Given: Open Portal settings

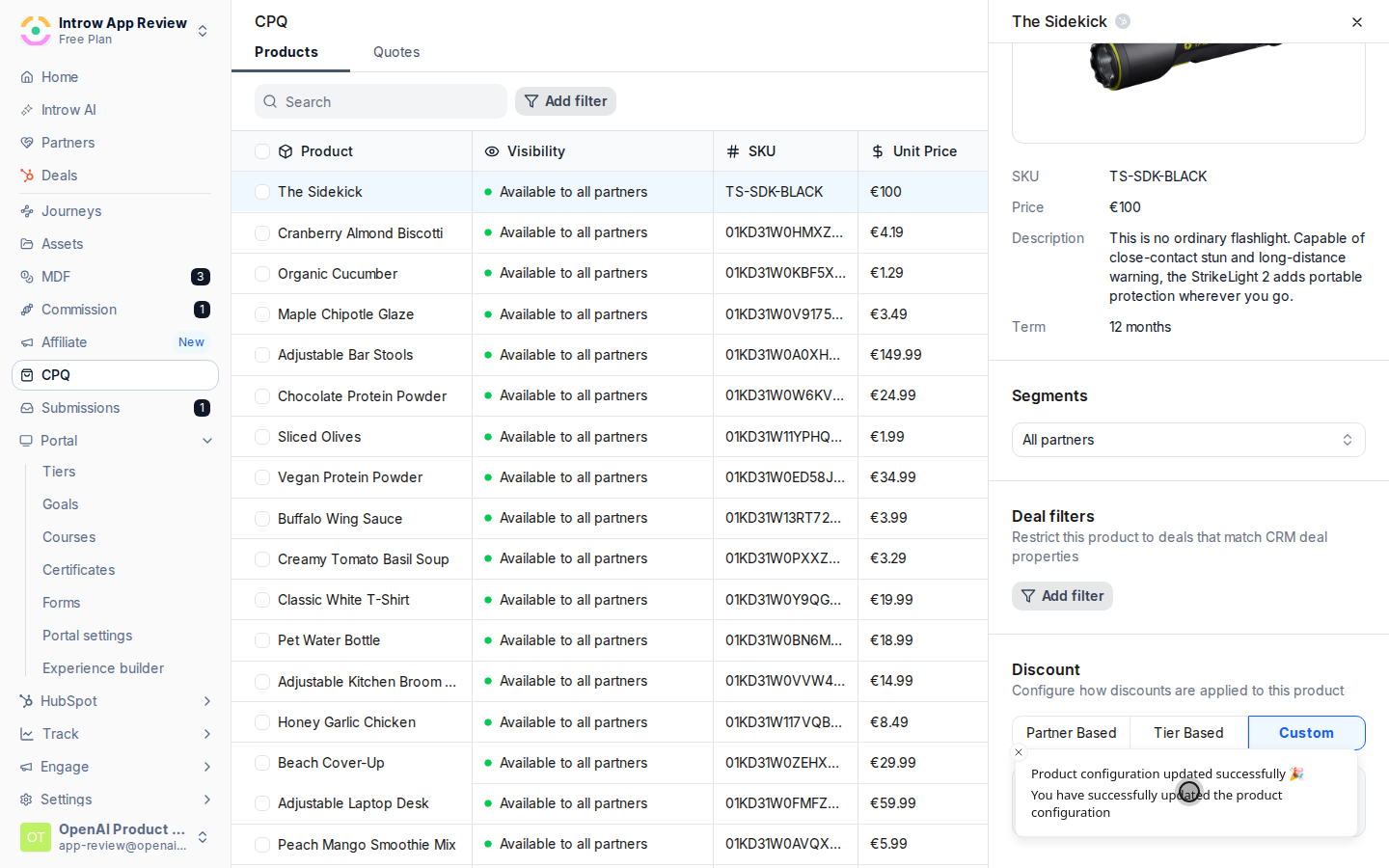Looking at the screenshot, I should point(88,636).
